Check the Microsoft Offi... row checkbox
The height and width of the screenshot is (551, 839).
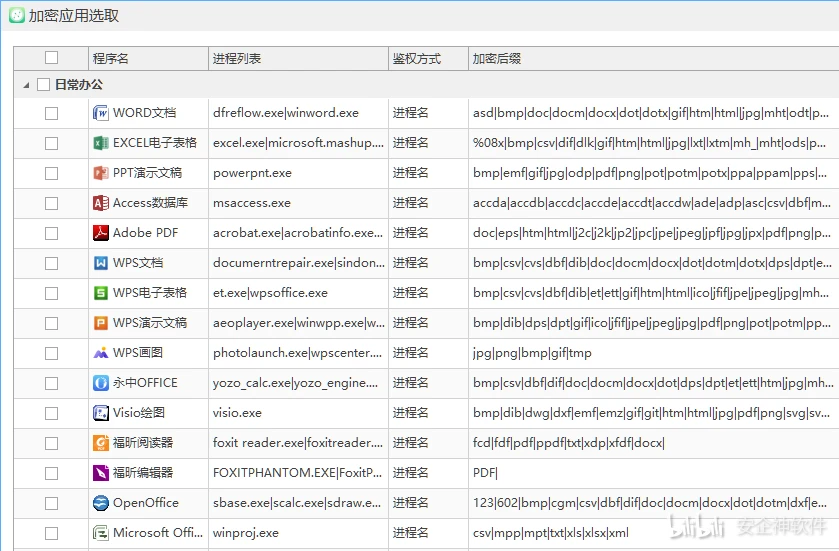(x=51, y=533)
